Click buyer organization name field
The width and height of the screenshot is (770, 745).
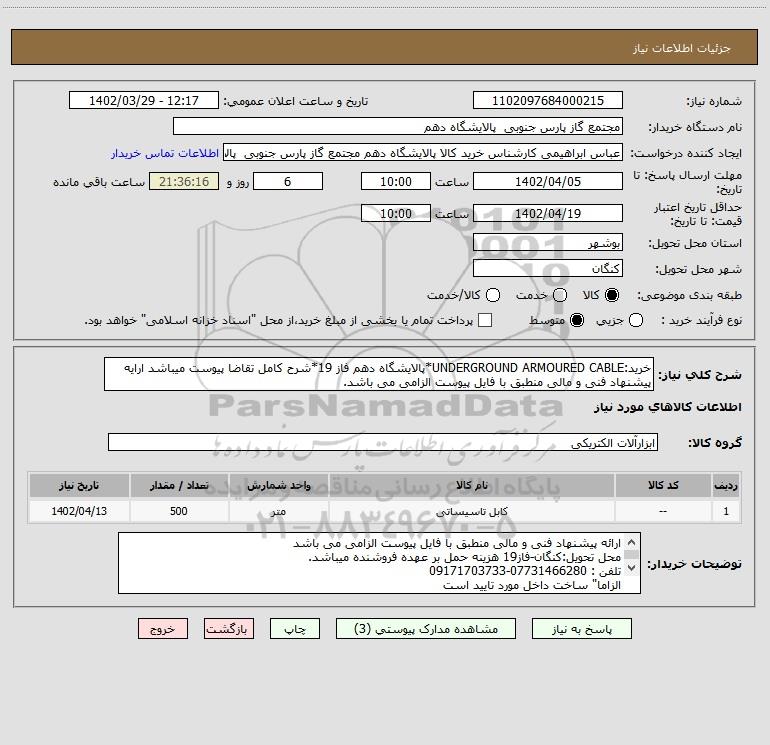click(398, 127)
